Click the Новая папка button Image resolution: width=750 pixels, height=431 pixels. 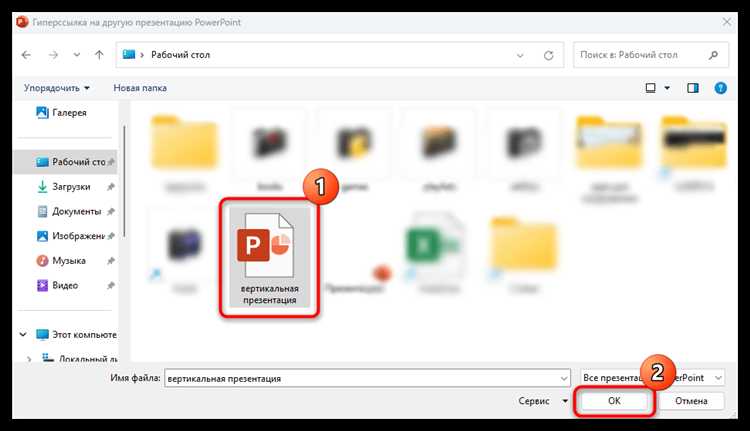[x=140, y=88]
